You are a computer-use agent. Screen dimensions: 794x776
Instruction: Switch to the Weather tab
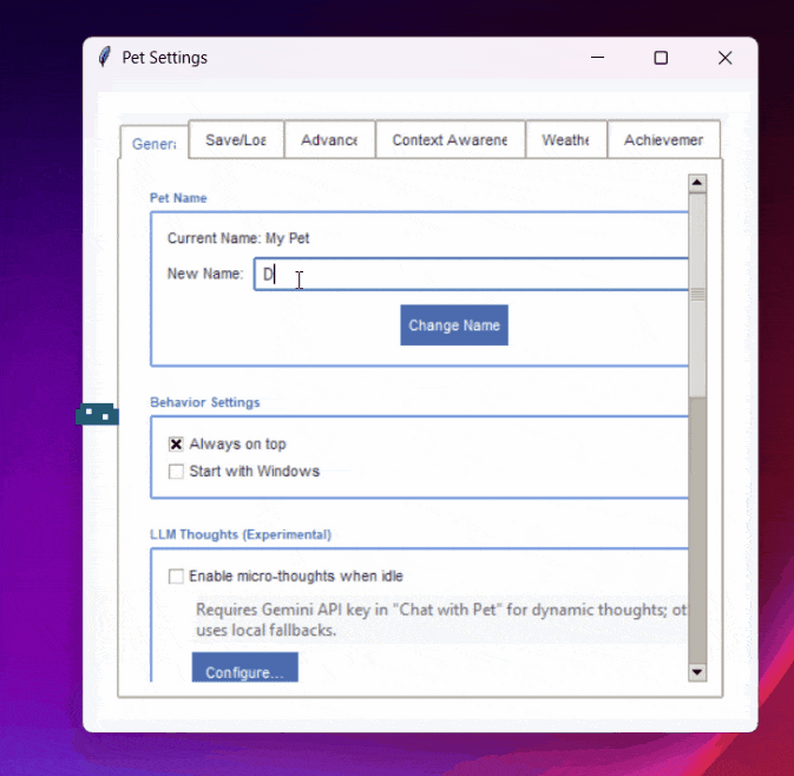[x=566, y=140]
